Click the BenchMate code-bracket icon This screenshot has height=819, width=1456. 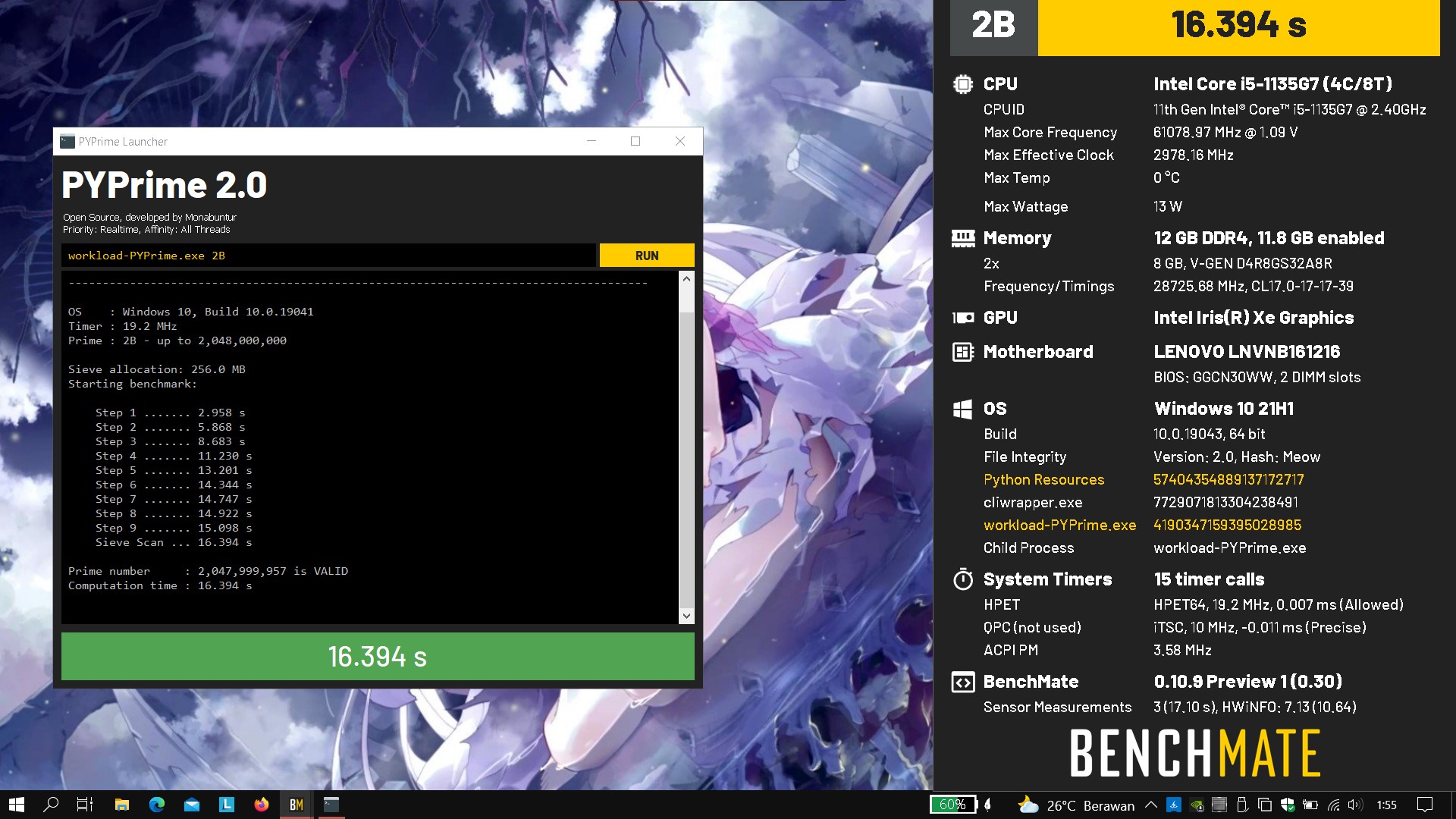coord(963,682)
